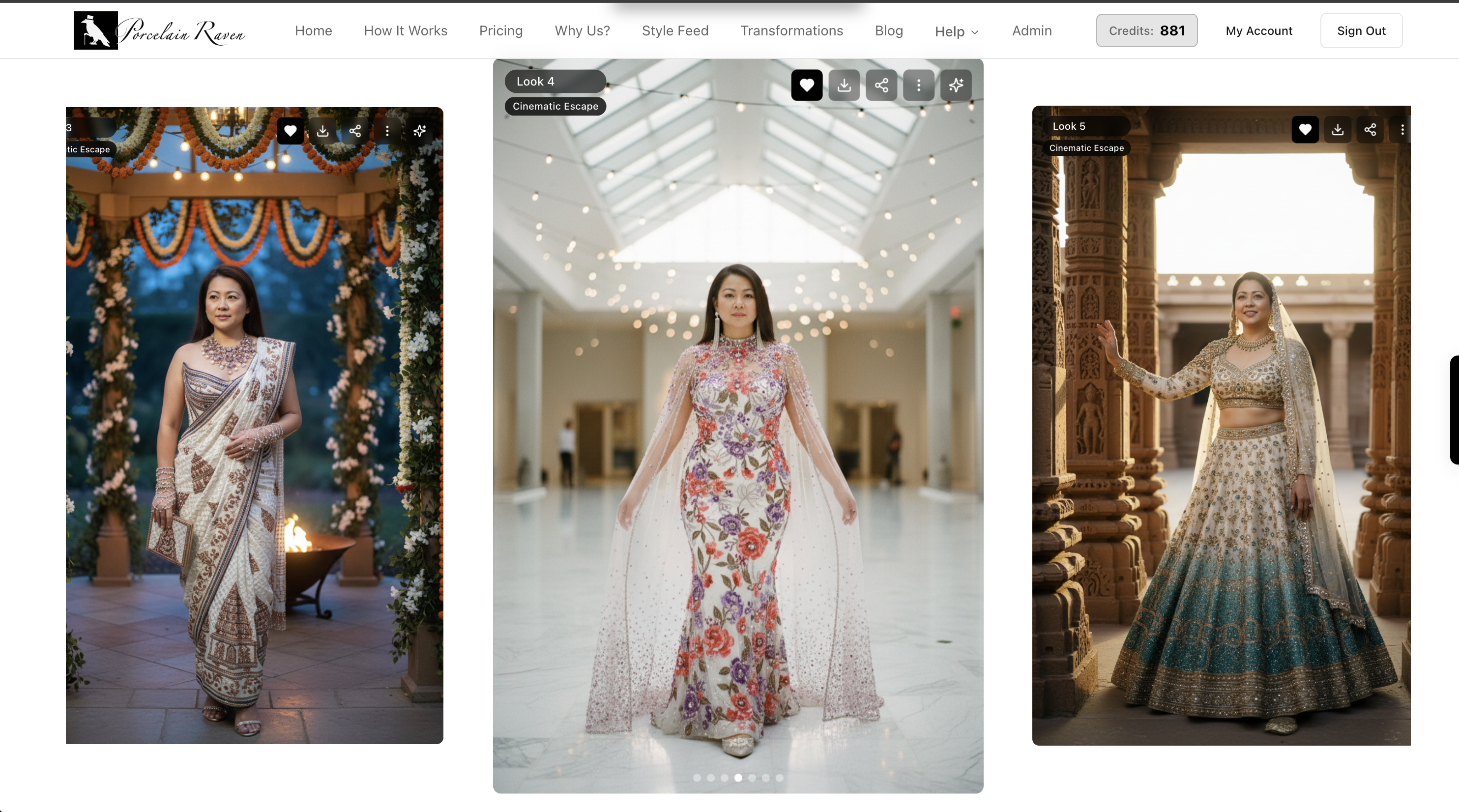The image size is (1459, 812).
Task: Go to the Home page
Action: [x=313, y=30]
